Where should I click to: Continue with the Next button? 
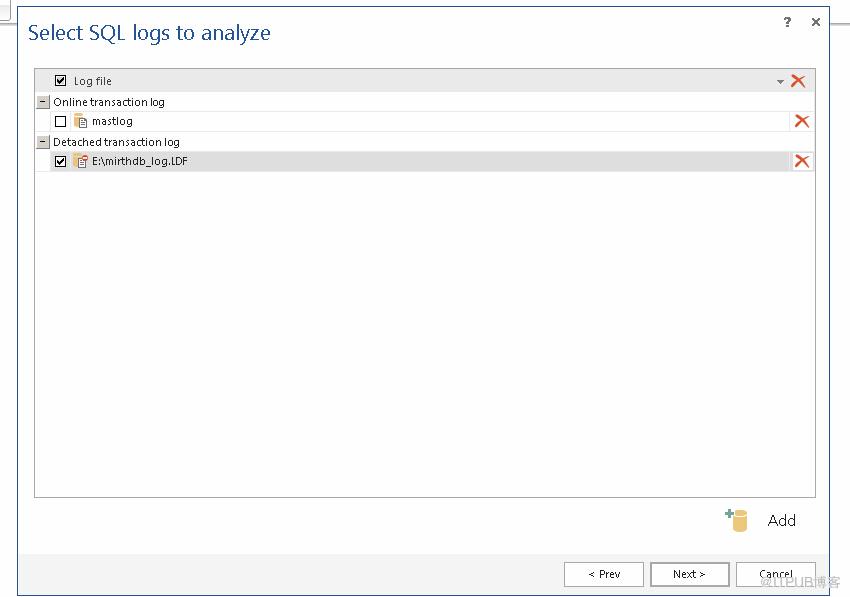(690, 574)
